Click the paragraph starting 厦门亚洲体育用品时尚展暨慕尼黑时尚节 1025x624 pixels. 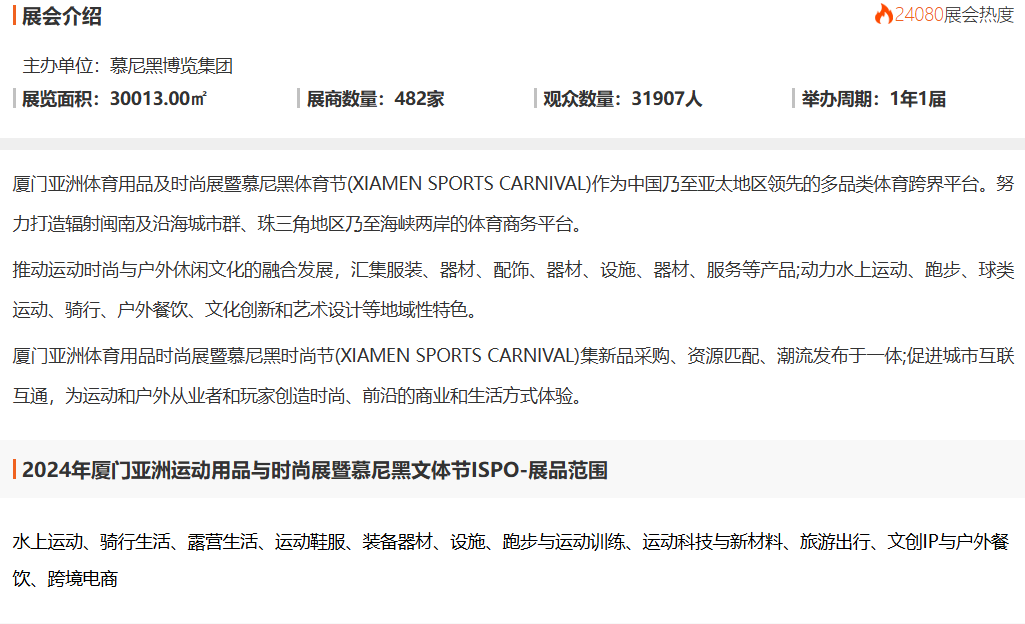tap(512, 376)
